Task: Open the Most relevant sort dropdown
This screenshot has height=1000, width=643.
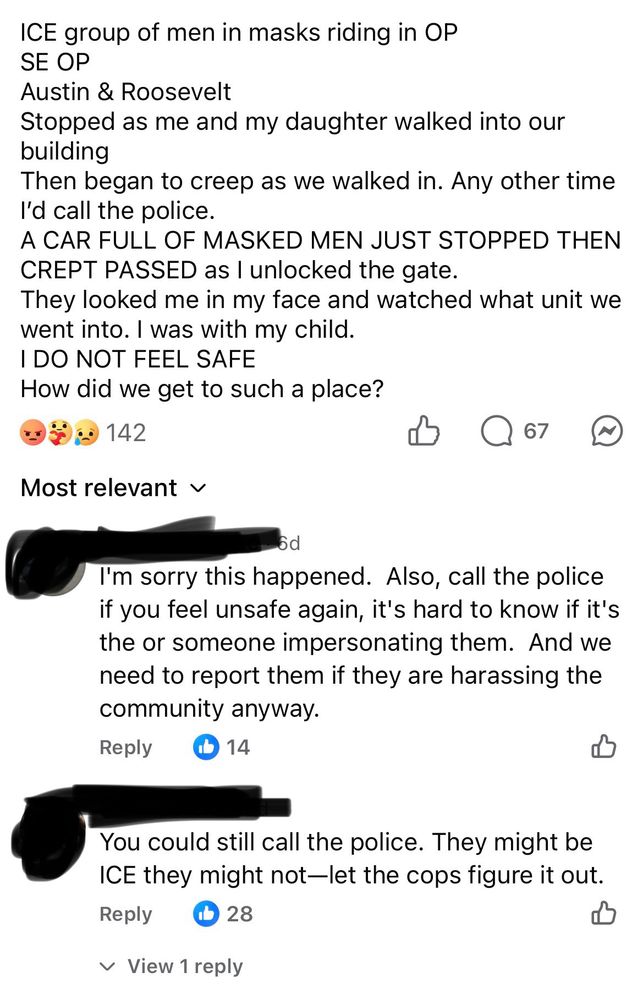Action: (x=114, y=488)
